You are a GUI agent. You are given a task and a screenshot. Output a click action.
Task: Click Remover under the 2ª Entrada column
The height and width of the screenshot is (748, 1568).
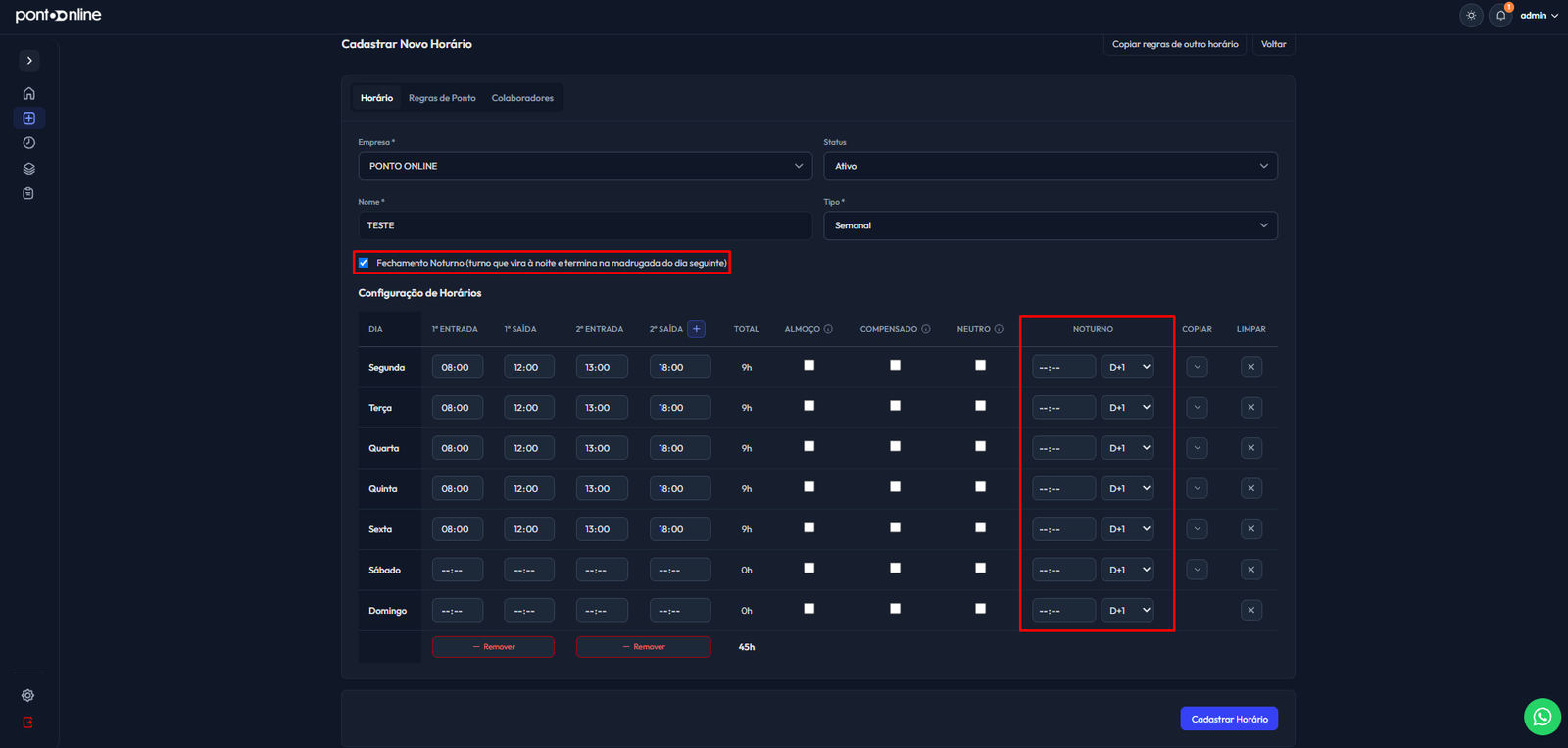[643, 647]
